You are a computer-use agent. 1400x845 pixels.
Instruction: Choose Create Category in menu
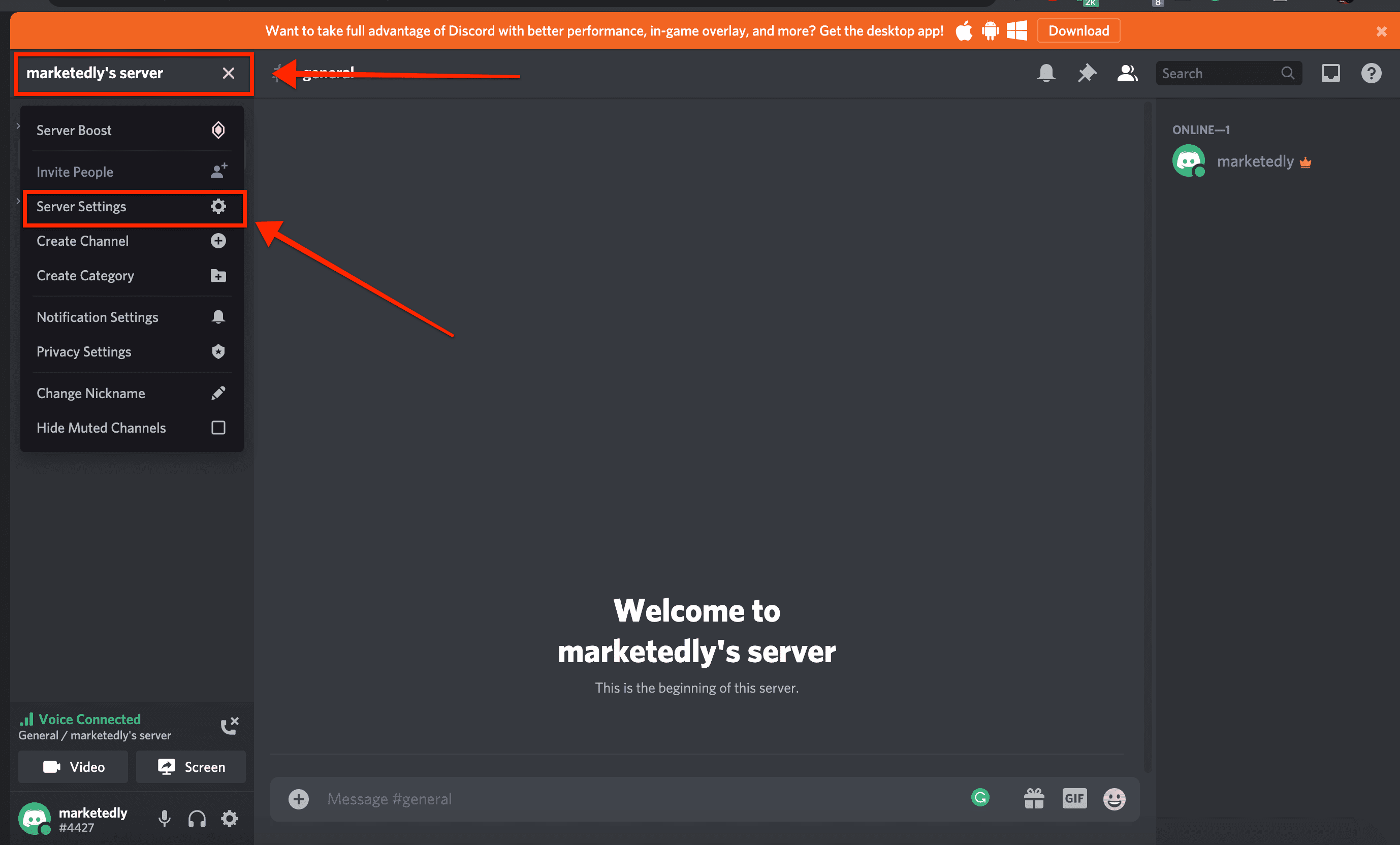pos(132,275)
